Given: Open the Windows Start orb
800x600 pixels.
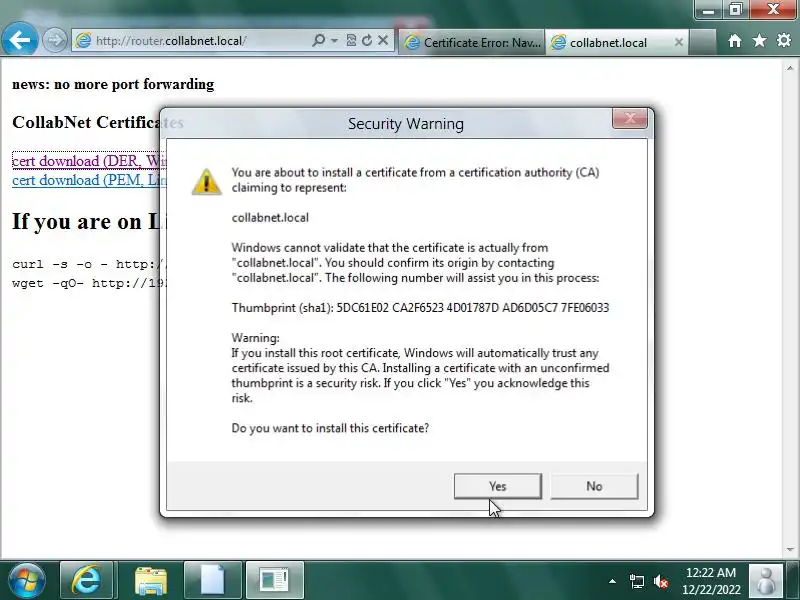Looking at the screenshot, I should pos(27,581).
